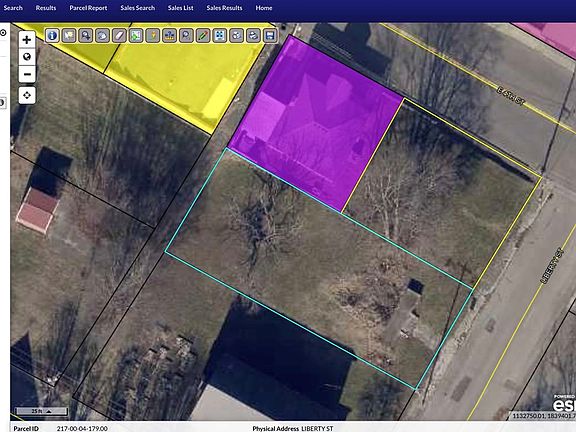576x432 pixels.
Task: Open the Parcel Report tab
Action: pyautogui.click(x=88, y=8)
